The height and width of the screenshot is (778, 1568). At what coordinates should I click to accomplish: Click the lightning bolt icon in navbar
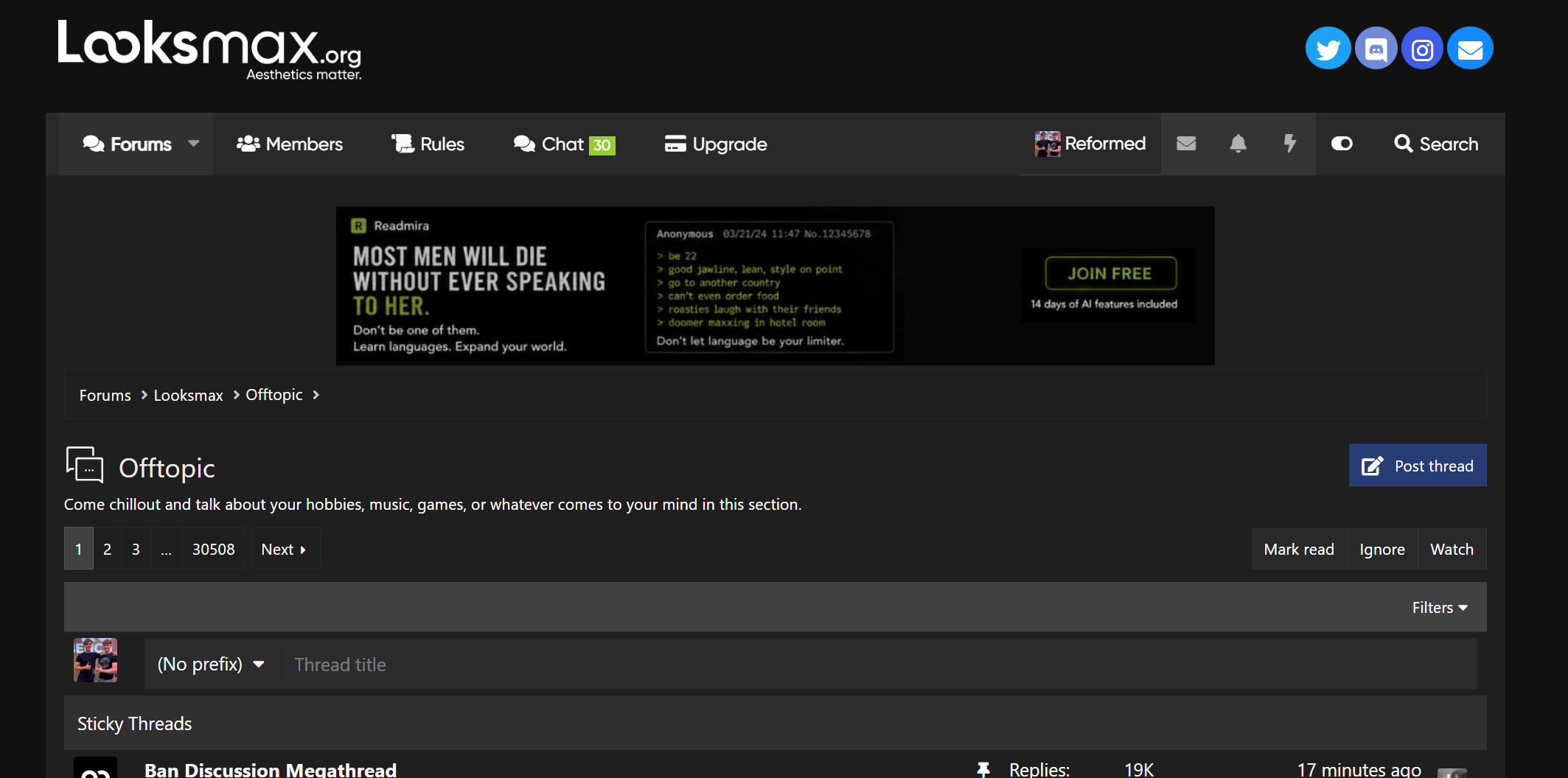tap(1289, 144)
